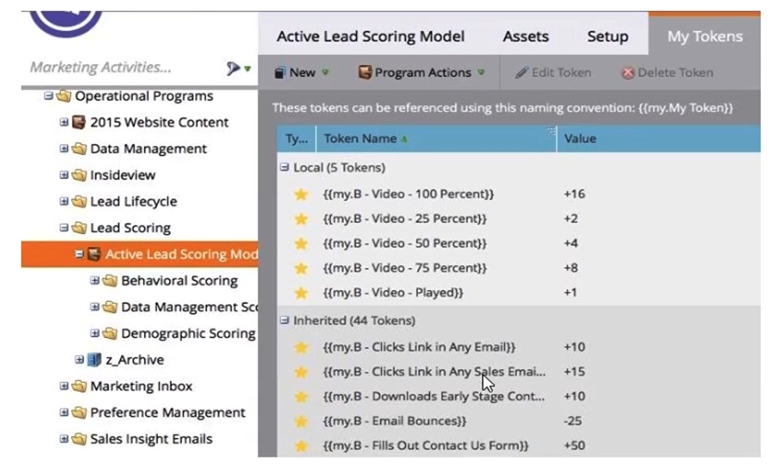781x467 pixels.
Task: Expand the Behavioral Scoring node
Action: coord(95,280)
